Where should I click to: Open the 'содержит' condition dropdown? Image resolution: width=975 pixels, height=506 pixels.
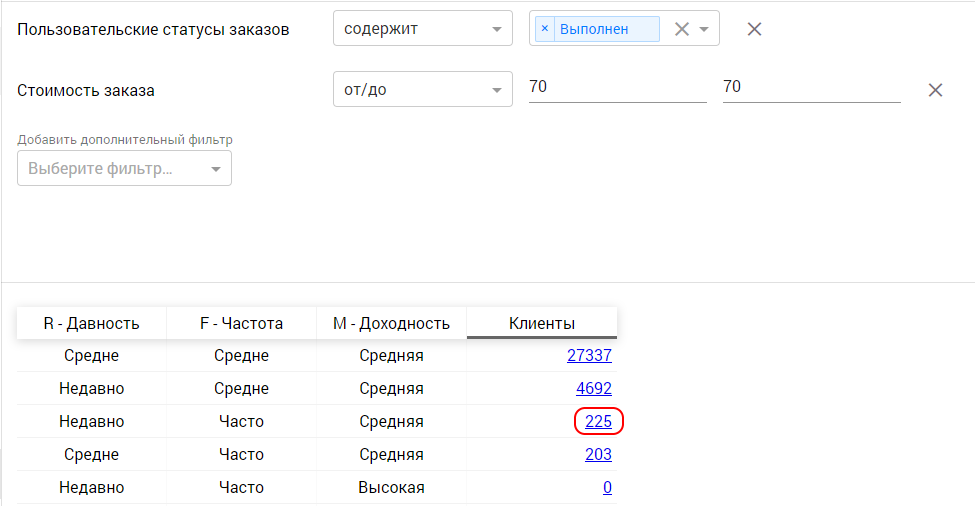[422, 29]
